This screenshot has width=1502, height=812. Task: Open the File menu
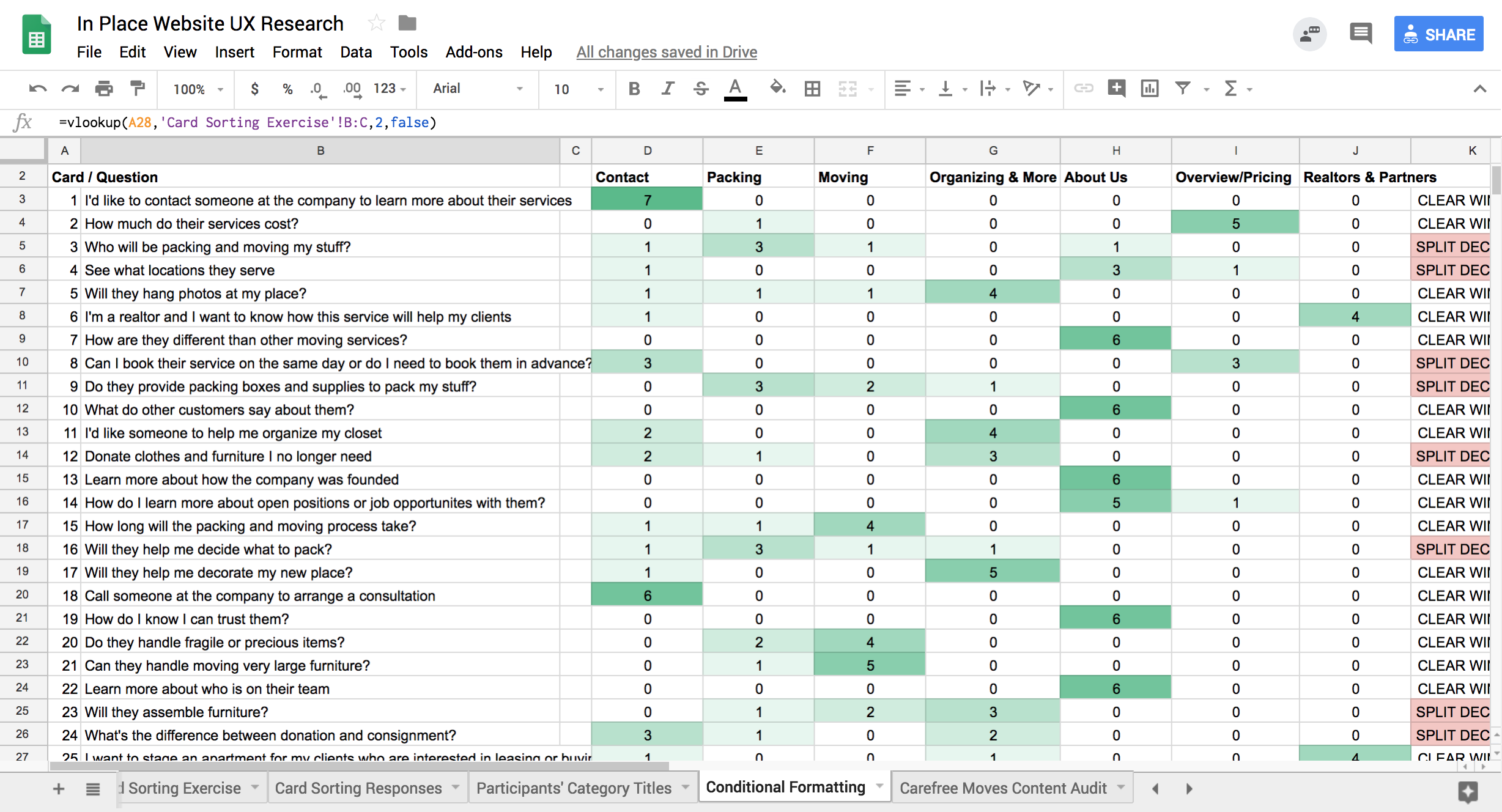[x=89, y=52]
